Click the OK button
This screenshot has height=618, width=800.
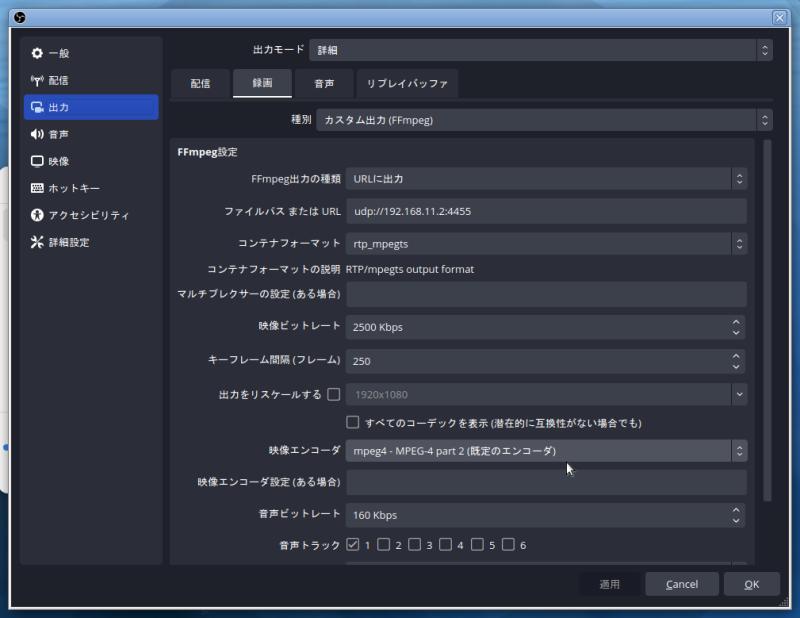coord(751,584)
